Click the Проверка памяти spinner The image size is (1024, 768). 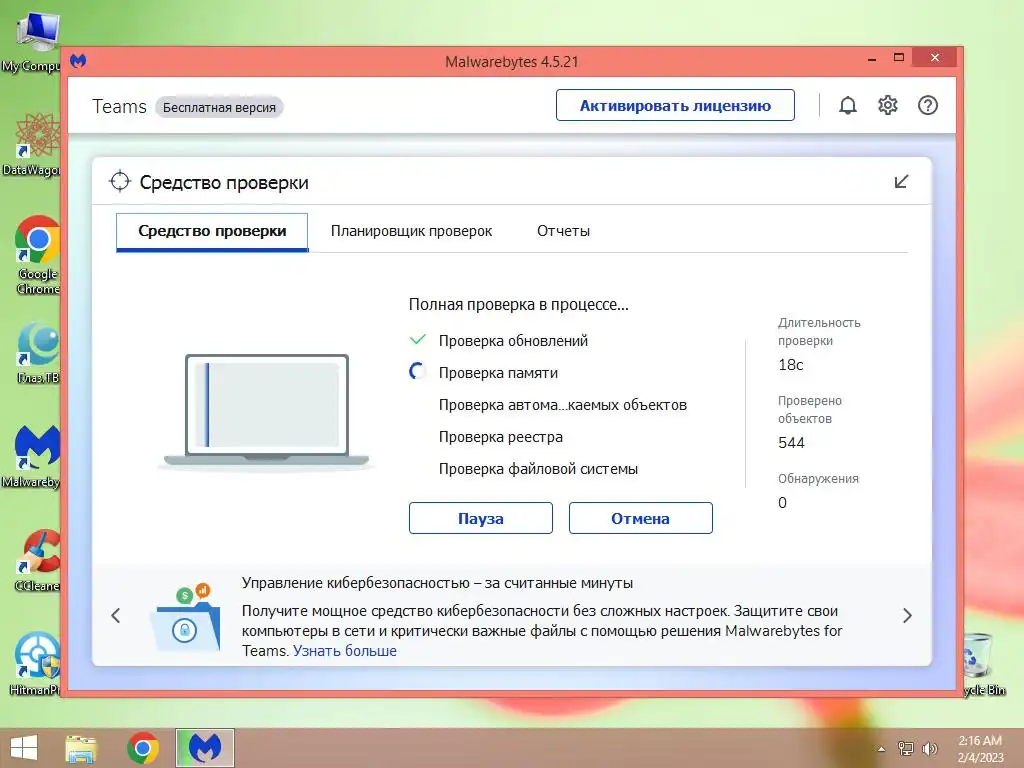(x=417, y=372)
